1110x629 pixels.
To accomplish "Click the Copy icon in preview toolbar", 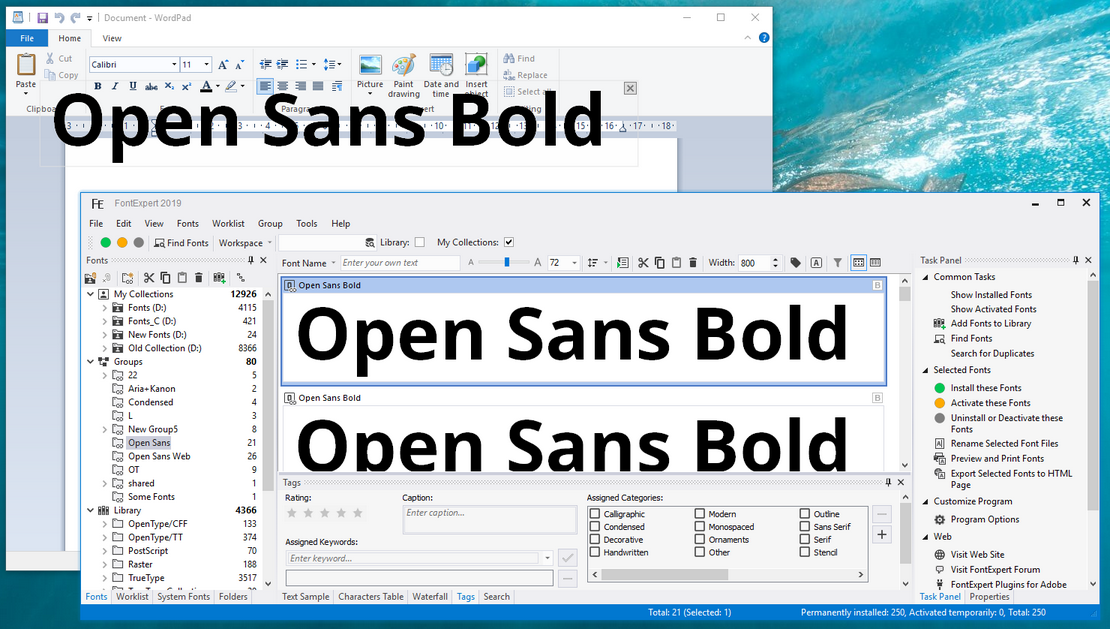I will click(x=659, y=262).
